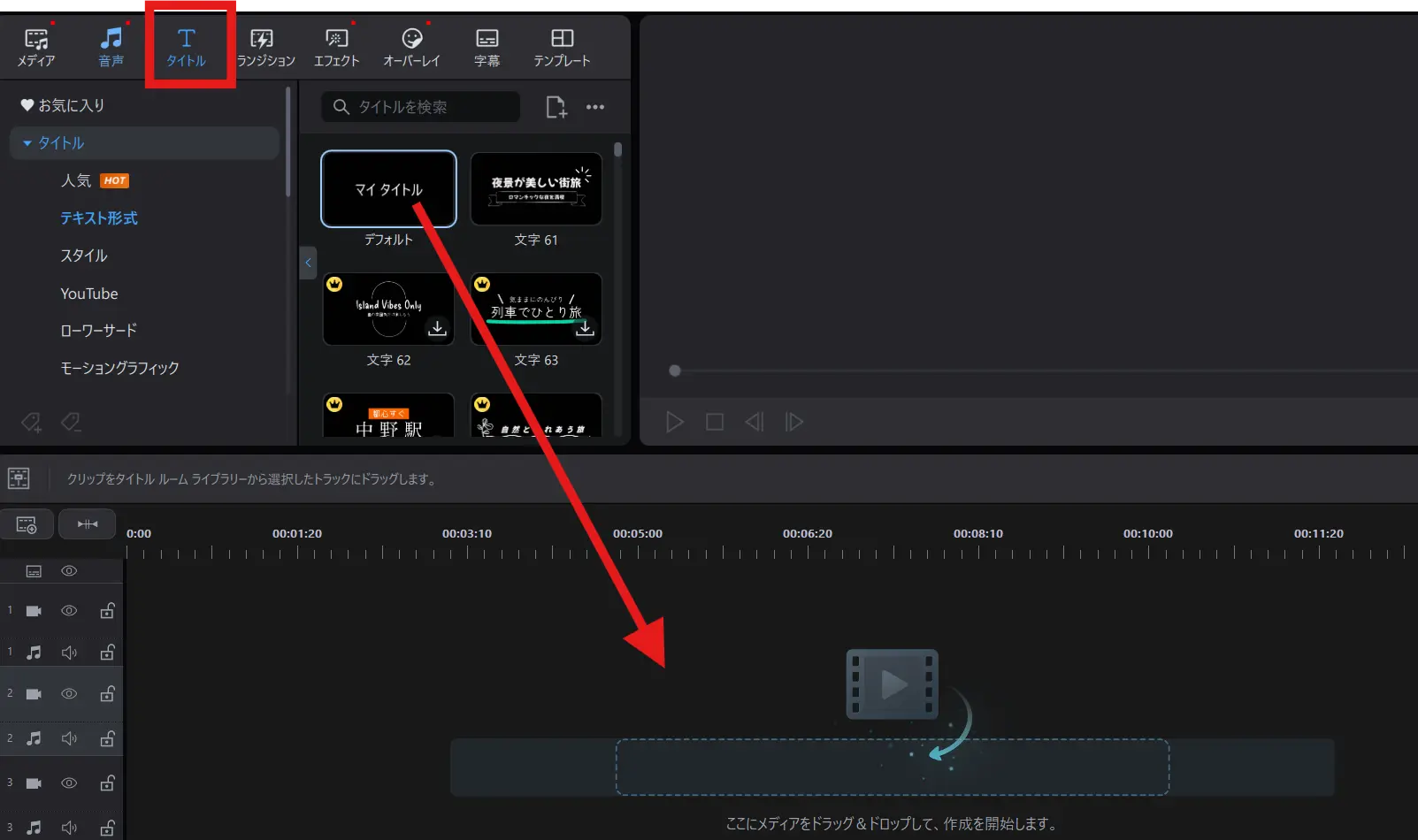Toggle visibility of video track 2
The width and height of the screenshot is (1418, 840).
pos(69,694)
